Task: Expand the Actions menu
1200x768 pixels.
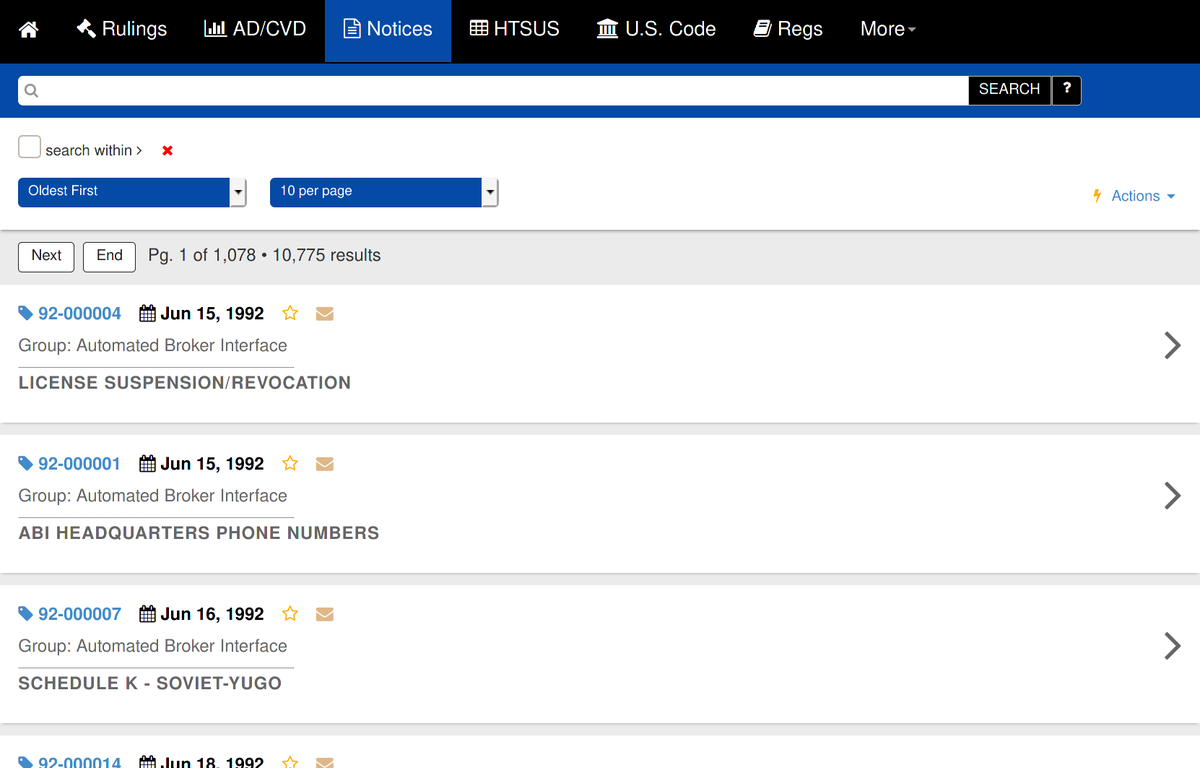Action: pos(1134,196)
